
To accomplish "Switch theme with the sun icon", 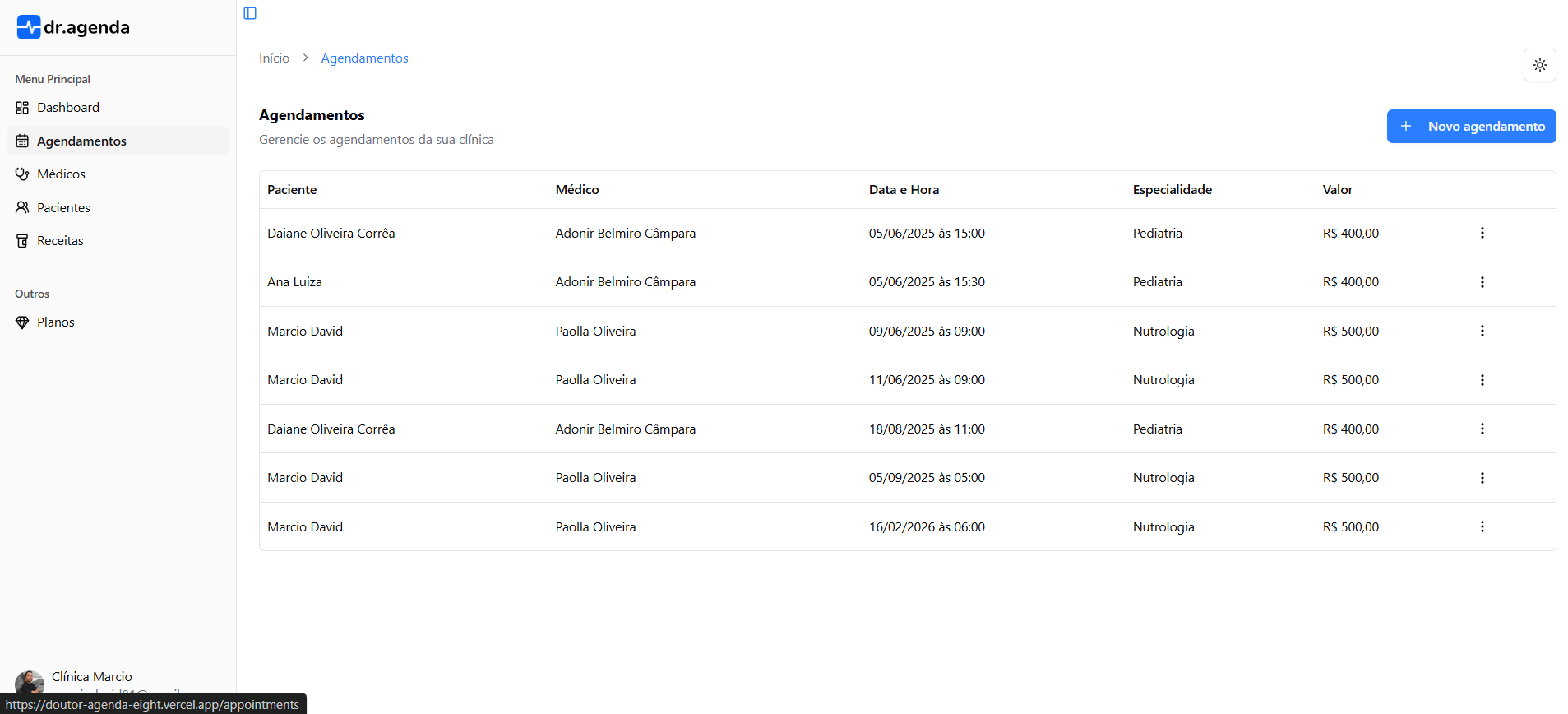I will coord(1539,65).
